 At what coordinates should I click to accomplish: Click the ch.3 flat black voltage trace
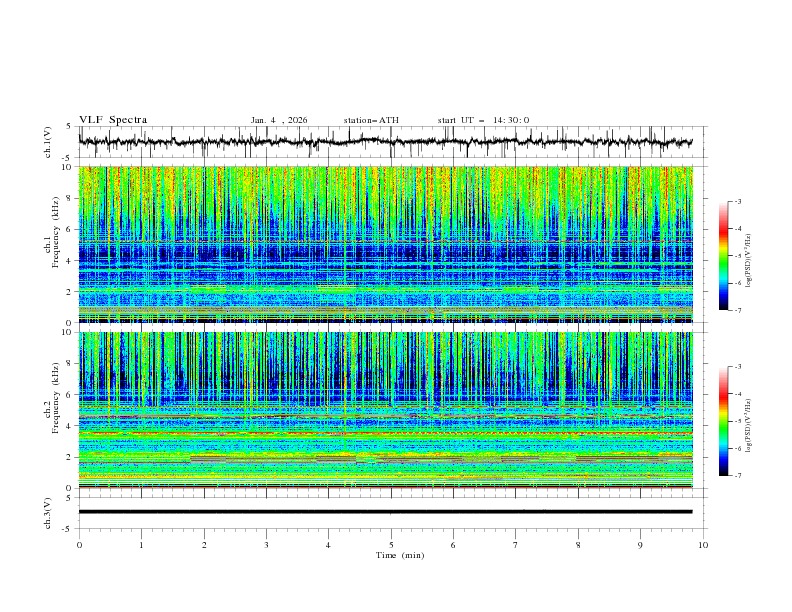pyautogui.click(x=385, y=512)
